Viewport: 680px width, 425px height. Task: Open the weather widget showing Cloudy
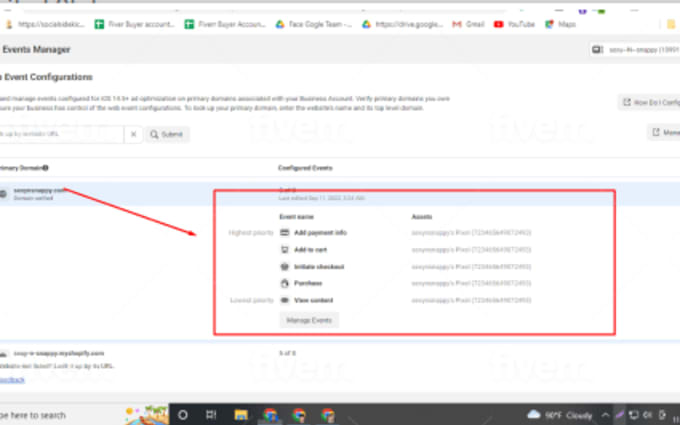click(x=559, y=415)
